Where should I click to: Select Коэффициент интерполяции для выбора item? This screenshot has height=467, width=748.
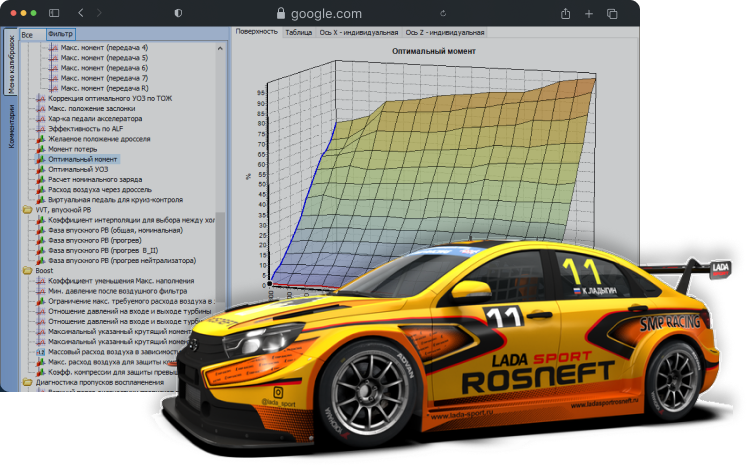[131, 220]
